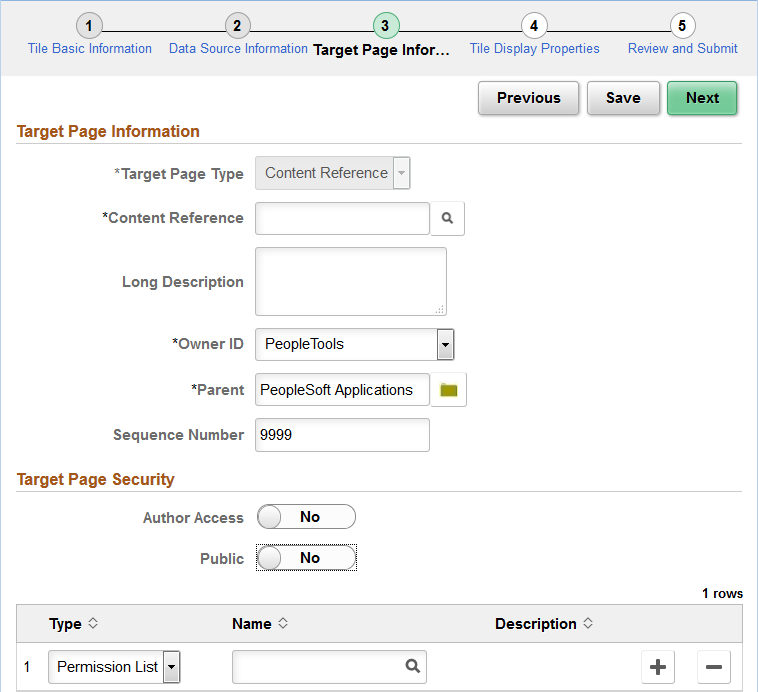Toggle the Public switch

[x=306, y=558]
